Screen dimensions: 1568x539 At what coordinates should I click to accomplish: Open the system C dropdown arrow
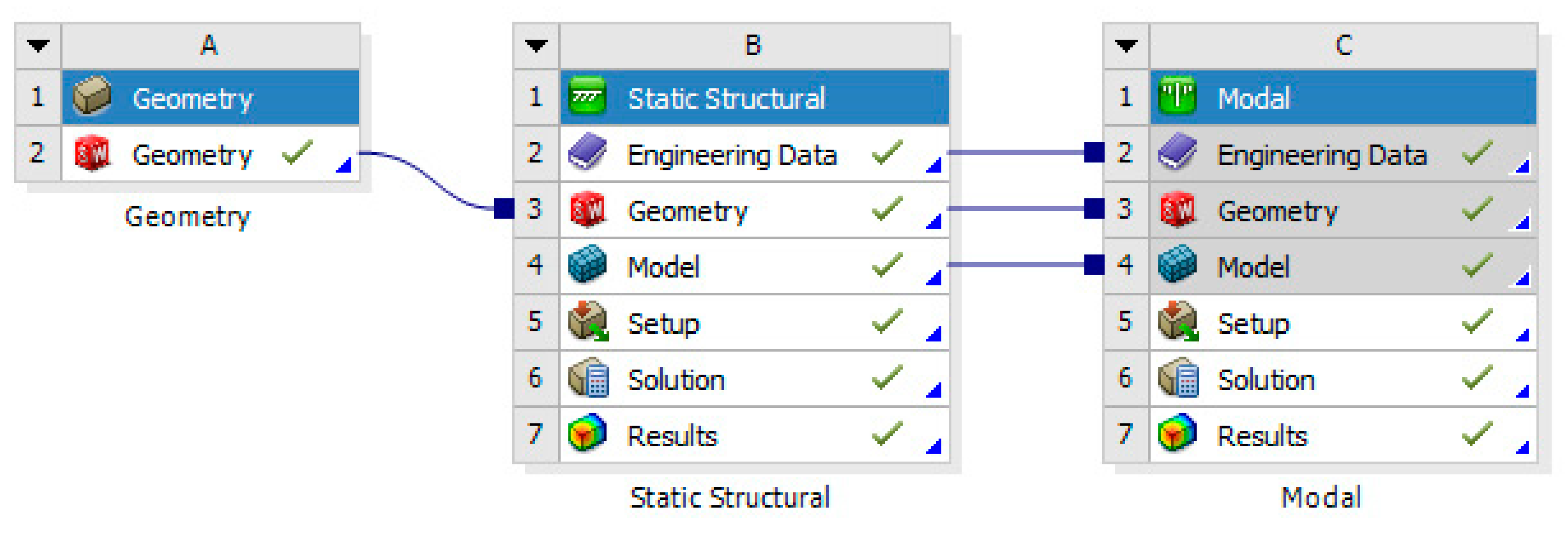1126,46
